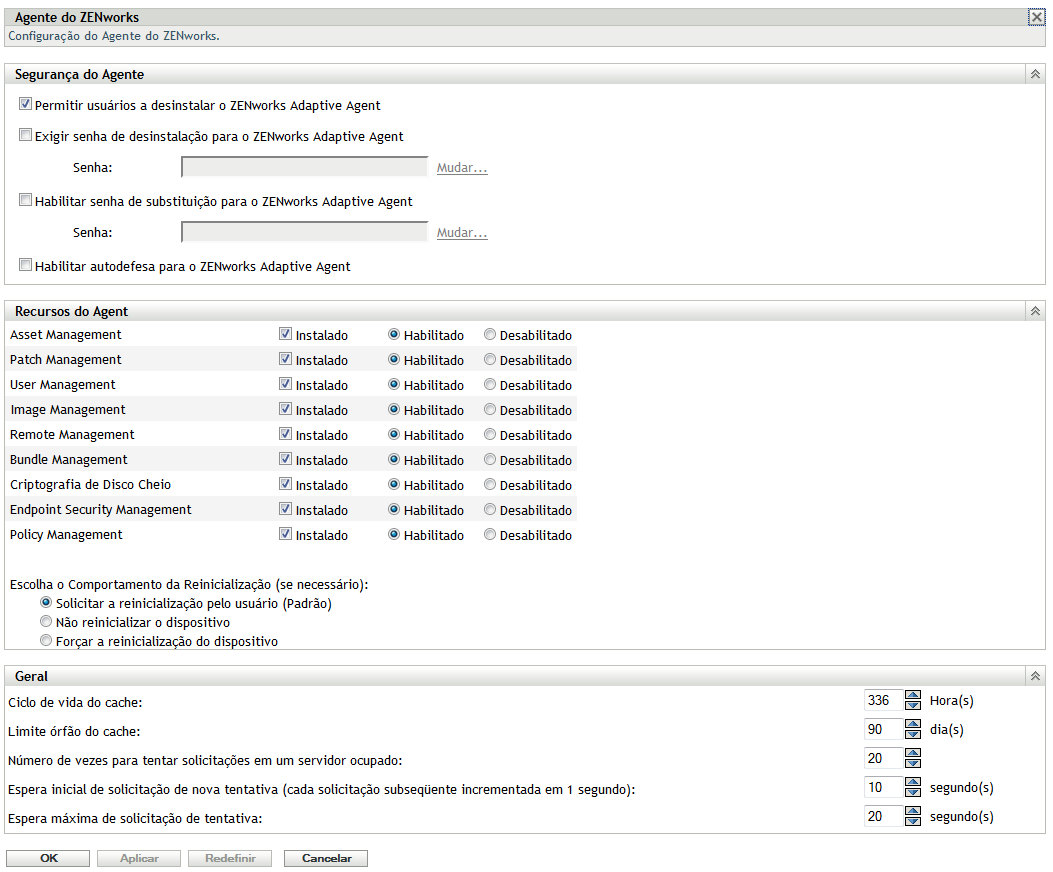Decrease Espera inicial de solicitação seconds
Viewport: 1053px width, 872px height.
click(913, 791)
